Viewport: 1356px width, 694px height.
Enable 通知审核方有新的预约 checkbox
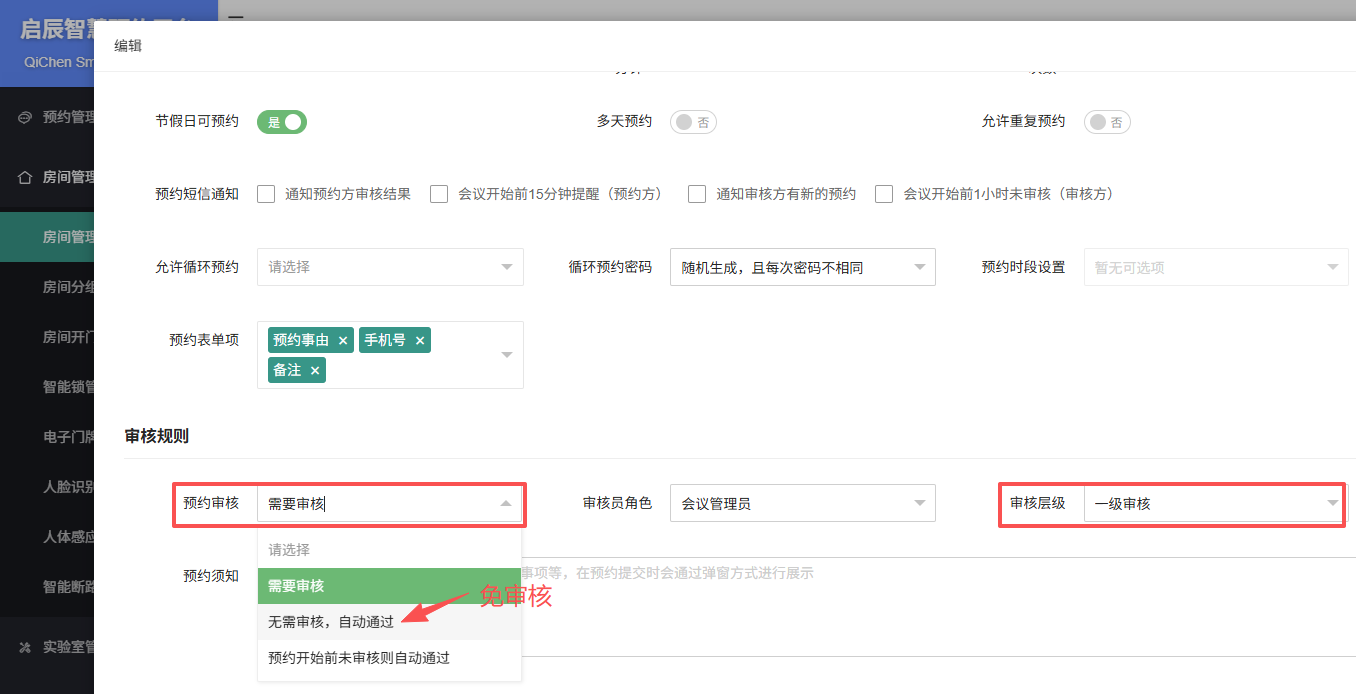coord(697,194)
